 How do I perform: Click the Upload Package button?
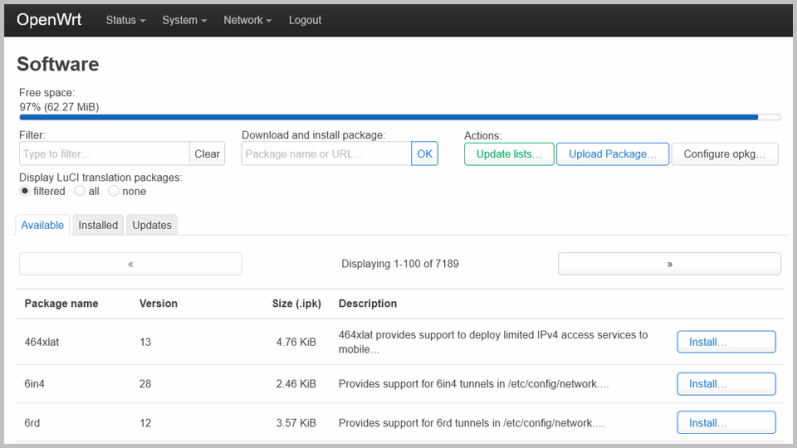click(612, 154)
